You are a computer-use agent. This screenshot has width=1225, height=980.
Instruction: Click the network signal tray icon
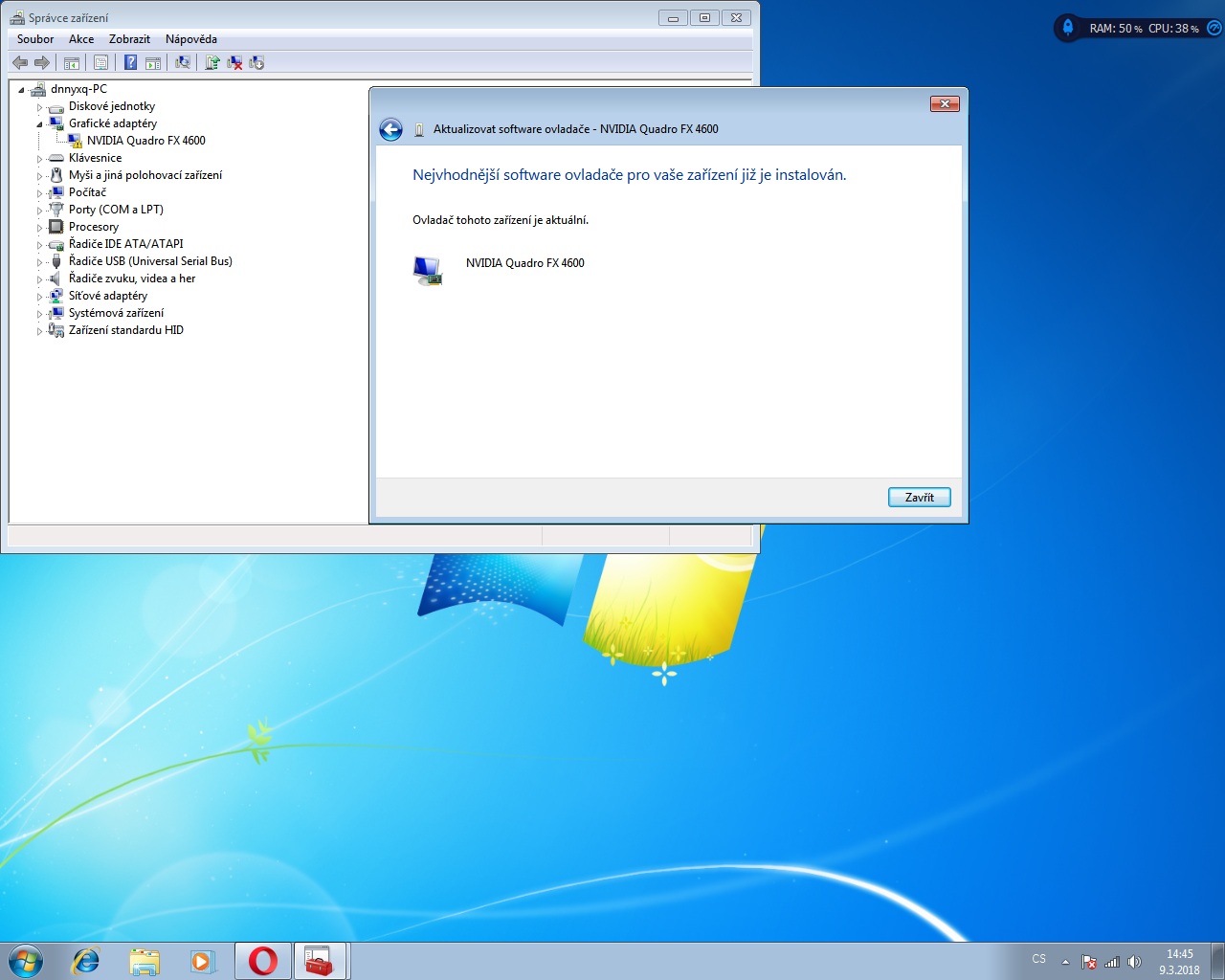(x=1112, y=962)
